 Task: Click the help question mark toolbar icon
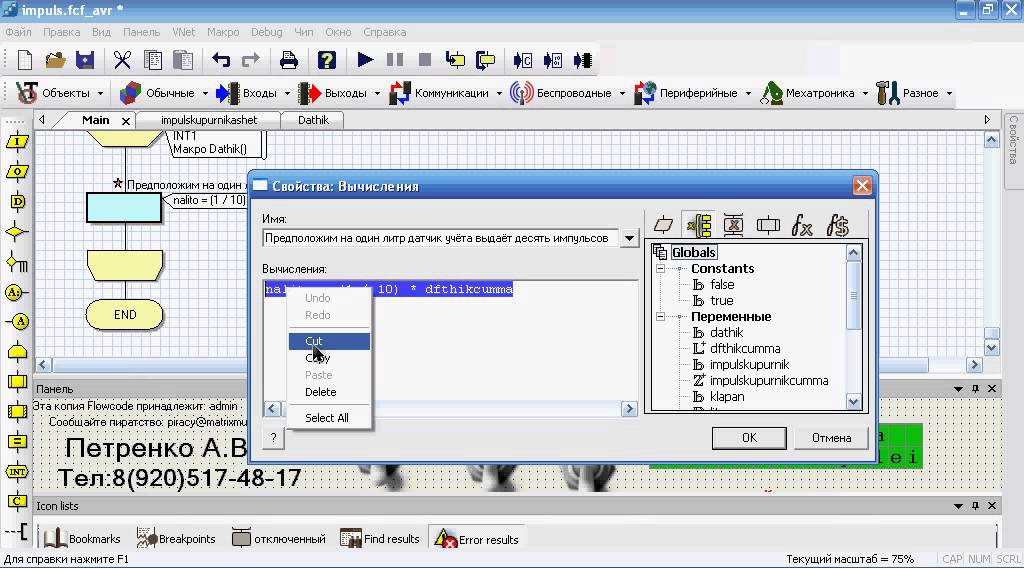tap(327, 61)
